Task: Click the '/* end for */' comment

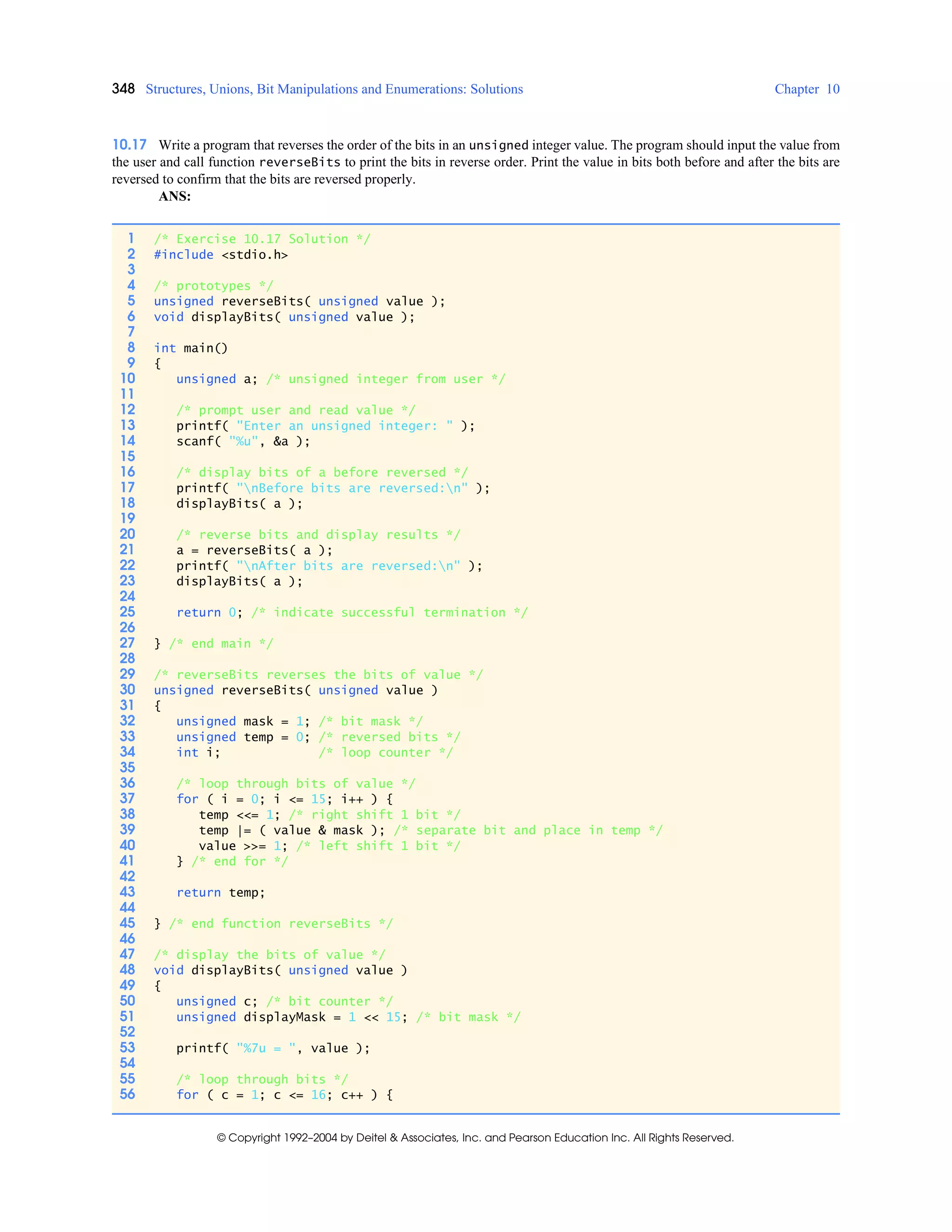Action: tap(240, 861)
